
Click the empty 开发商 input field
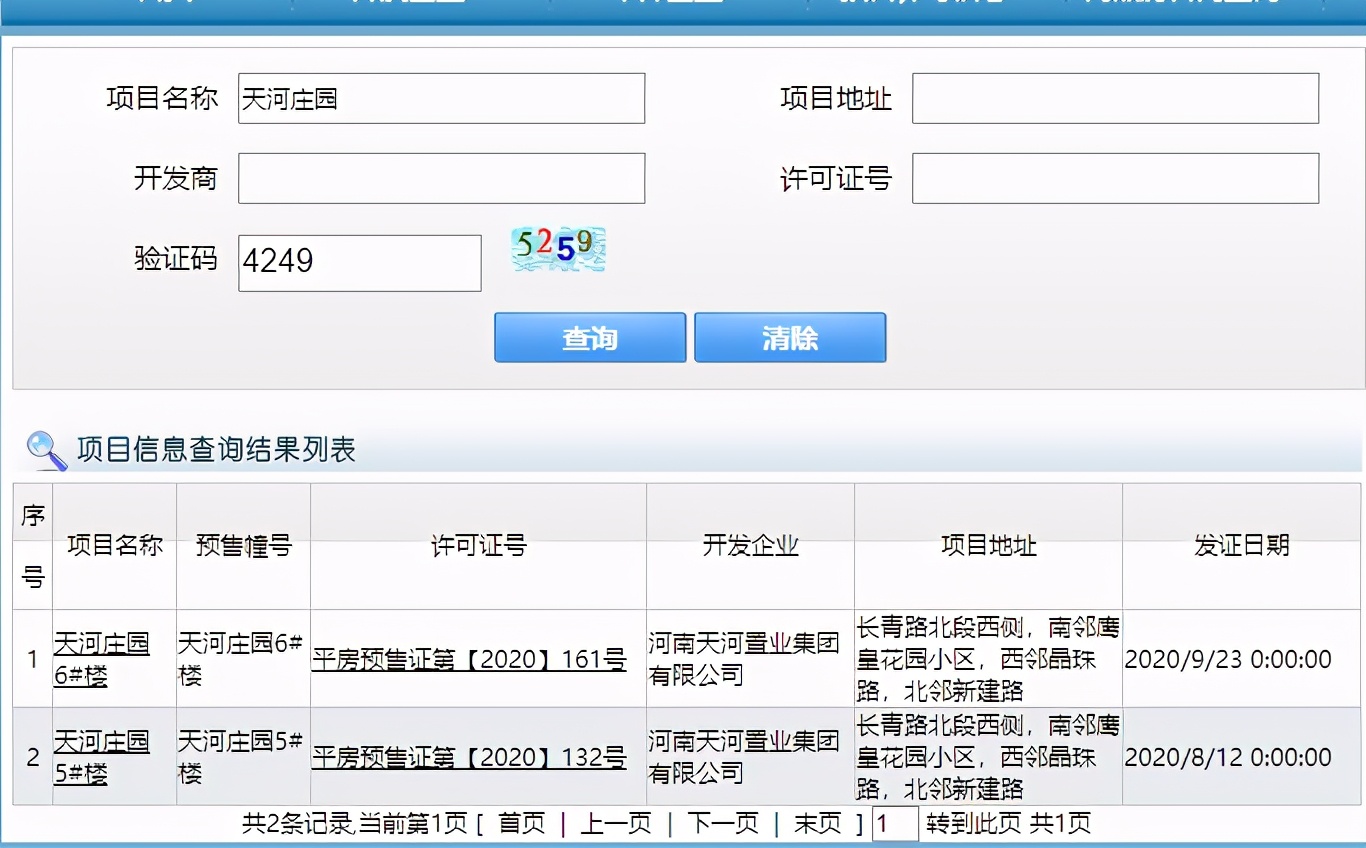(x=440, y=177)
